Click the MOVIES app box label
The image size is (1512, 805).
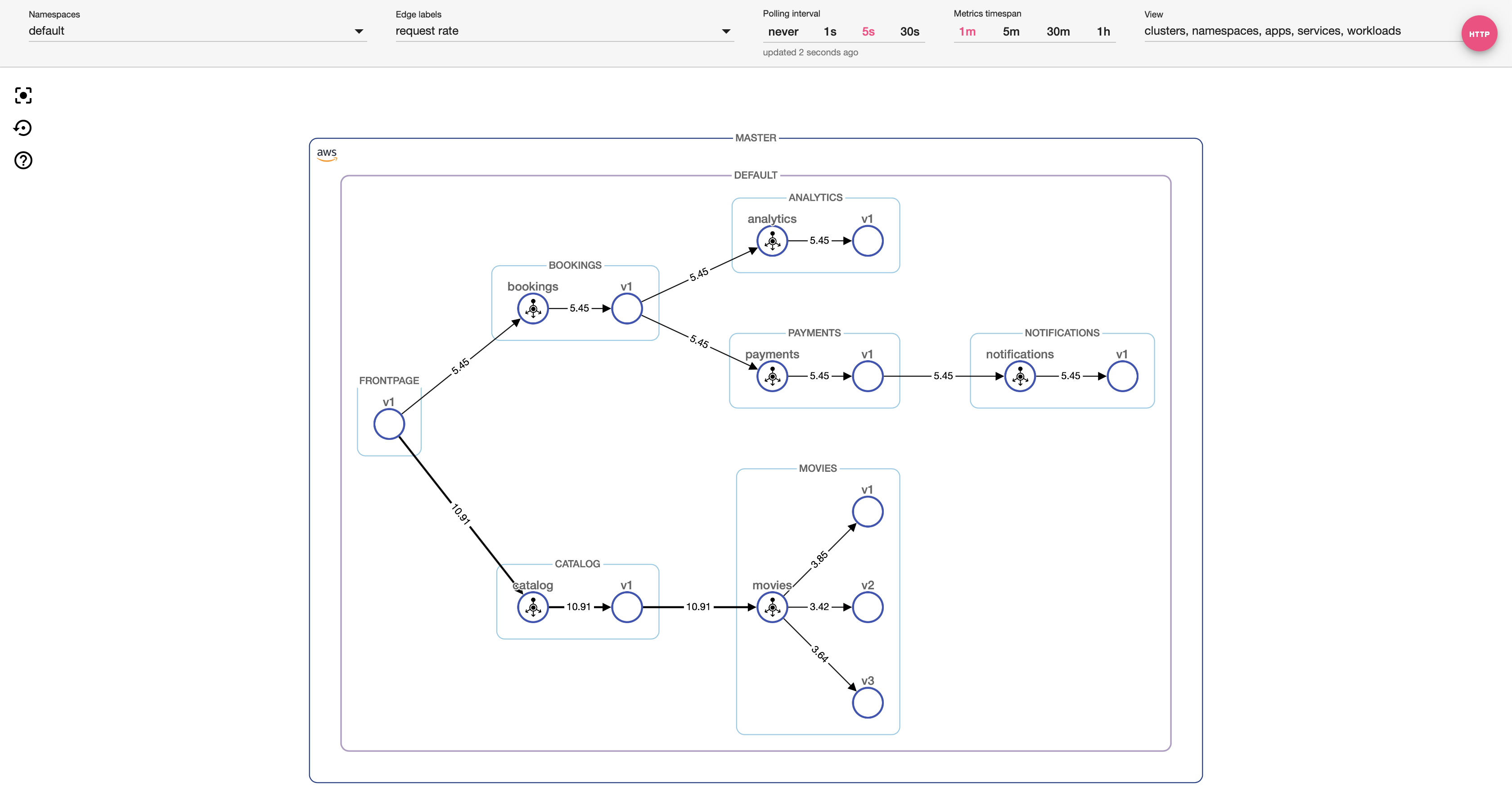pos(818,469)
